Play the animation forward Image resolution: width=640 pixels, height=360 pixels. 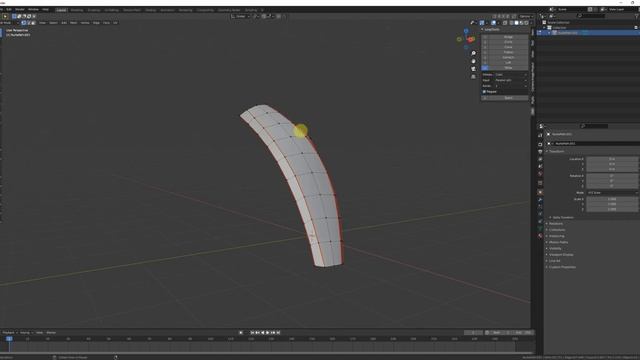coord(268,333)
